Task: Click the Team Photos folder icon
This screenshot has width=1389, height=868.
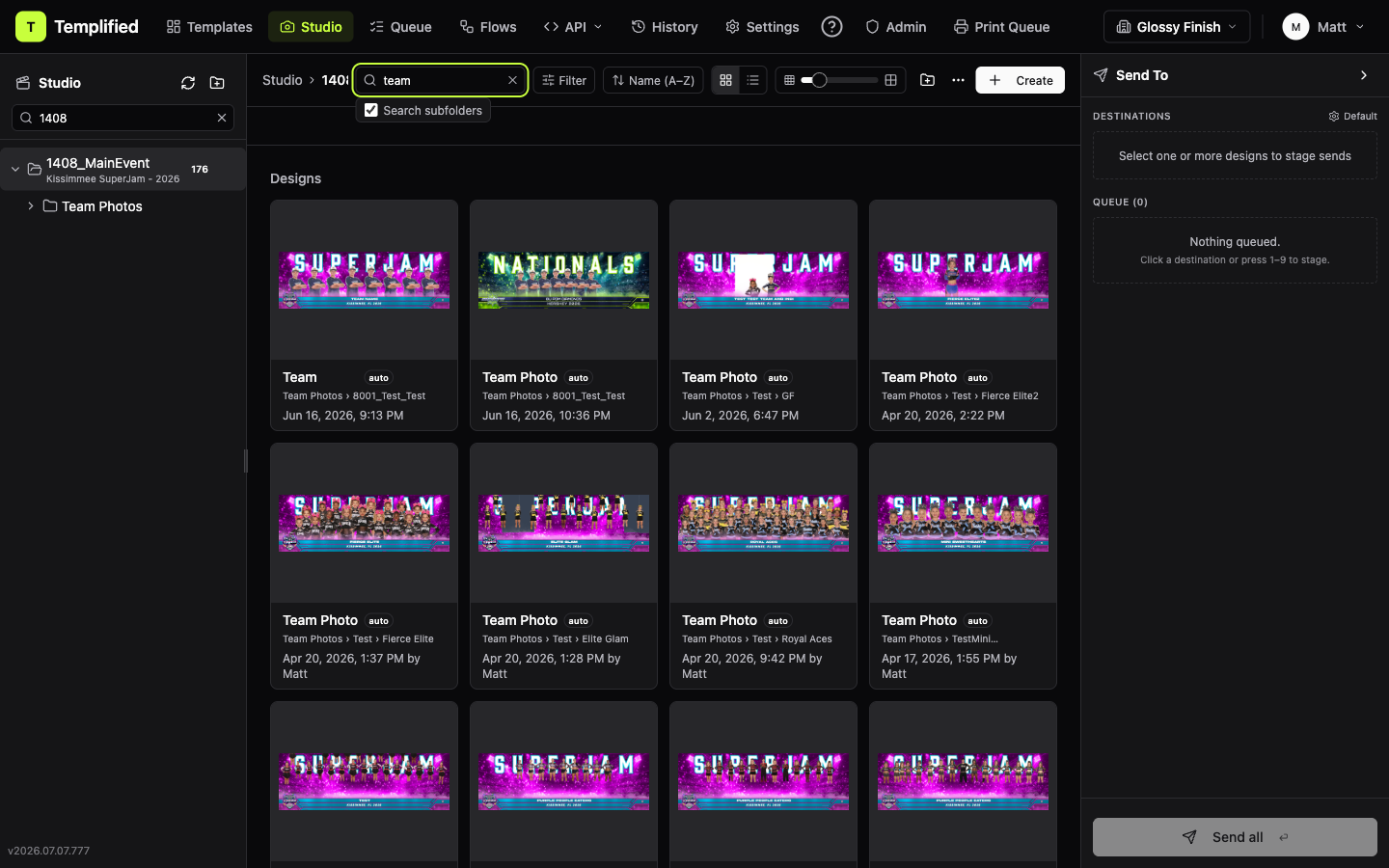Action: point(50,205)
